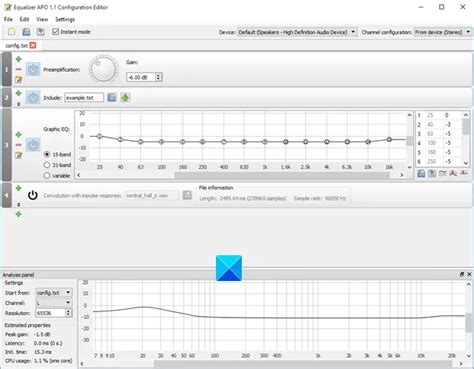
Task: Select the 31-band radio option
Action: click(x=47, y=165)
